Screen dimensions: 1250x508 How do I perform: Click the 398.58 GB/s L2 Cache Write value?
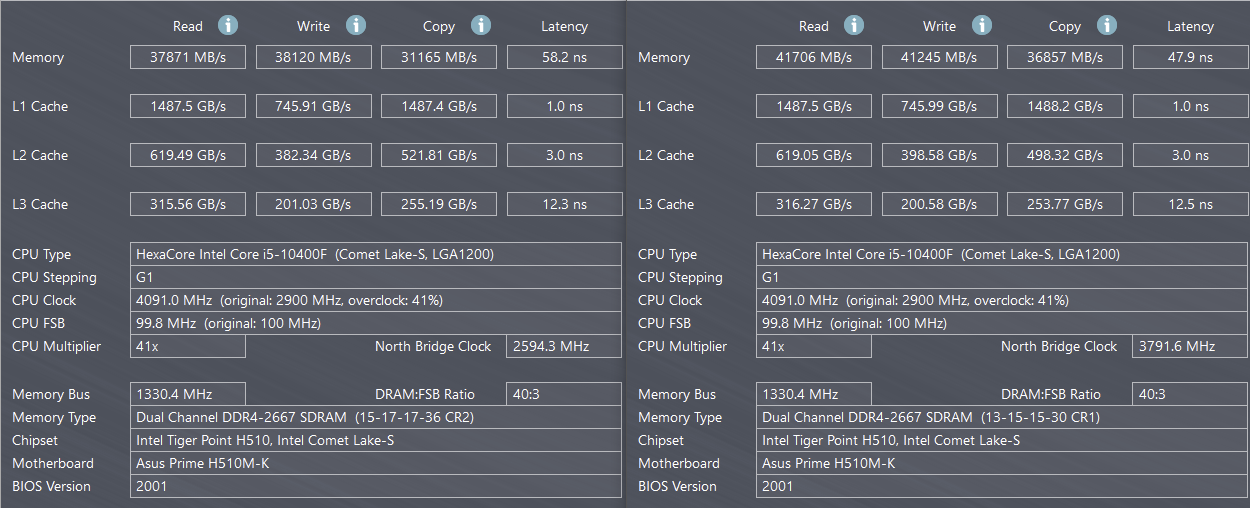(939, 155)
